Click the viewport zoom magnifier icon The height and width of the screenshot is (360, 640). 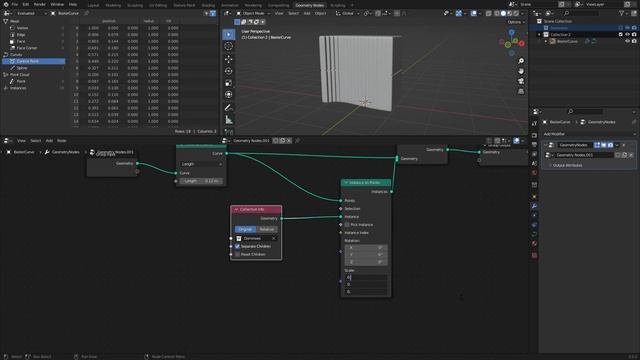coord(521,61)
